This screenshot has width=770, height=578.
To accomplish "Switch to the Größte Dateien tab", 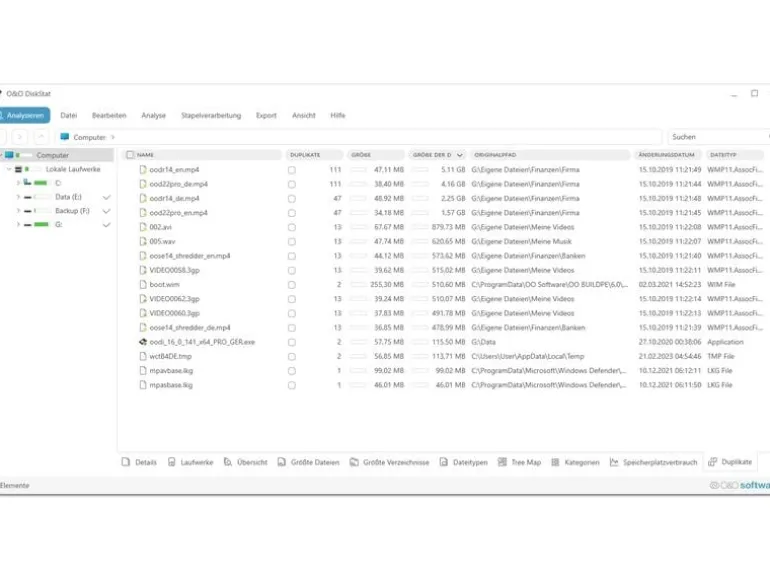I will click(308, 462).
